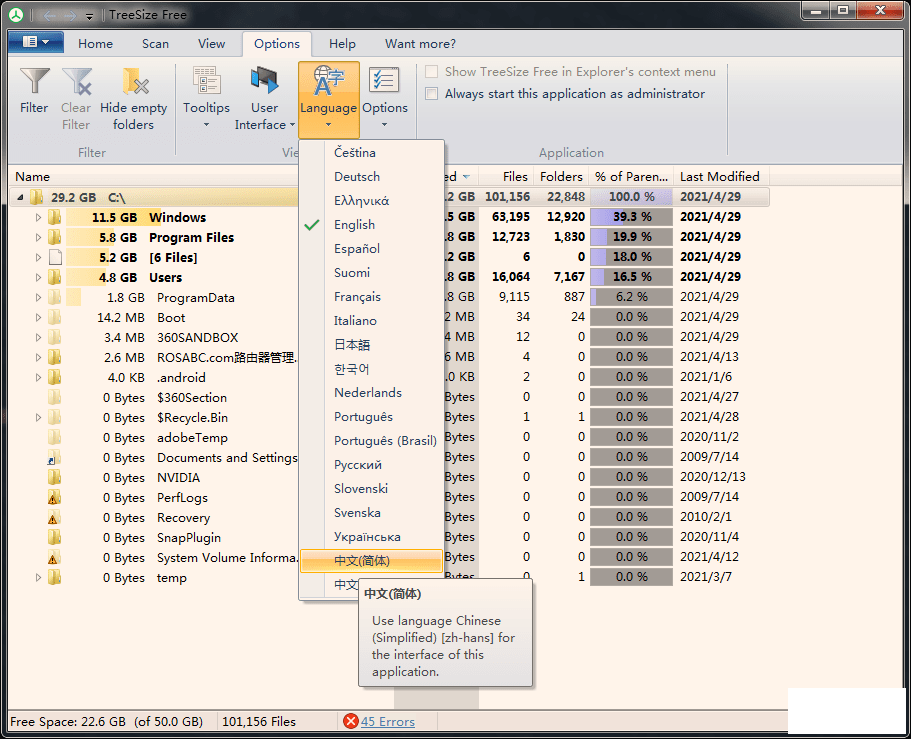Click the Filter funnel icon
Screen dimensions: 911x739
(x=34, y=81)
